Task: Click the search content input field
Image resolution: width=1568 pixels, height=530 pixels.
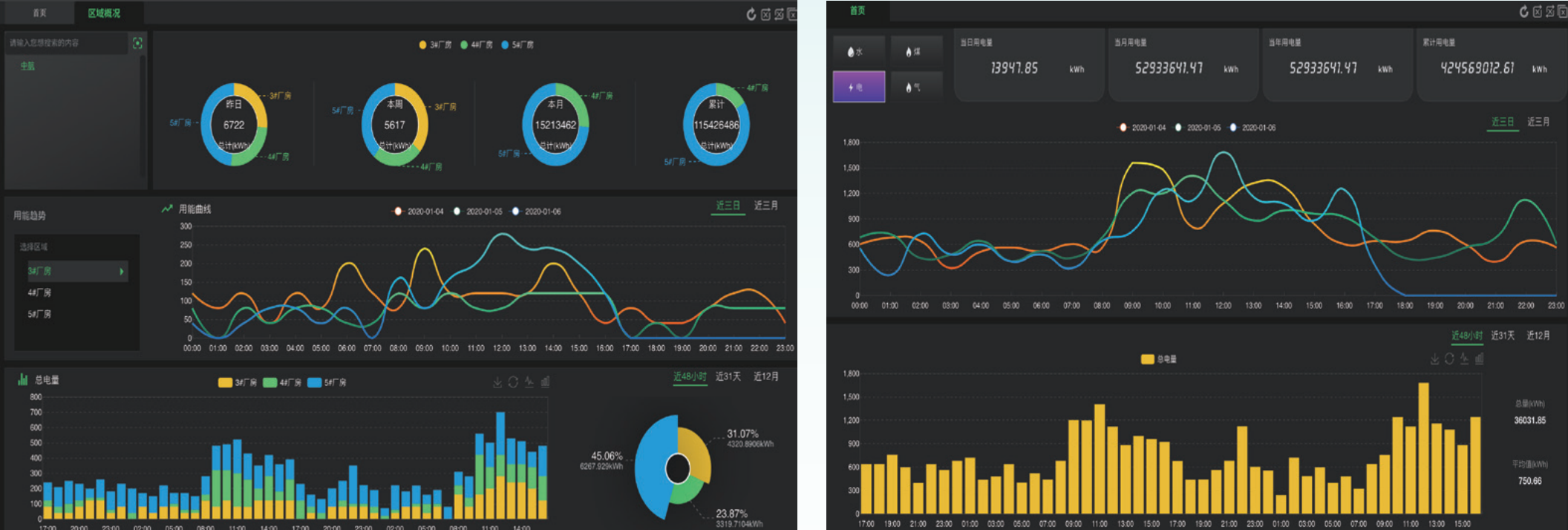Action: tap(65, 43)
